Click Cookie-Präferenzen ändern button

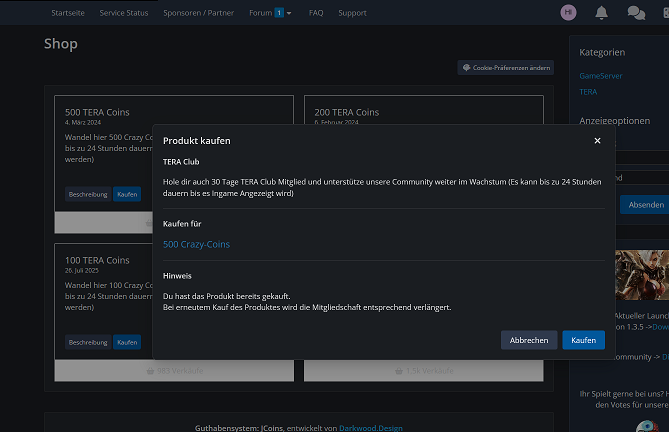(506, 68)
